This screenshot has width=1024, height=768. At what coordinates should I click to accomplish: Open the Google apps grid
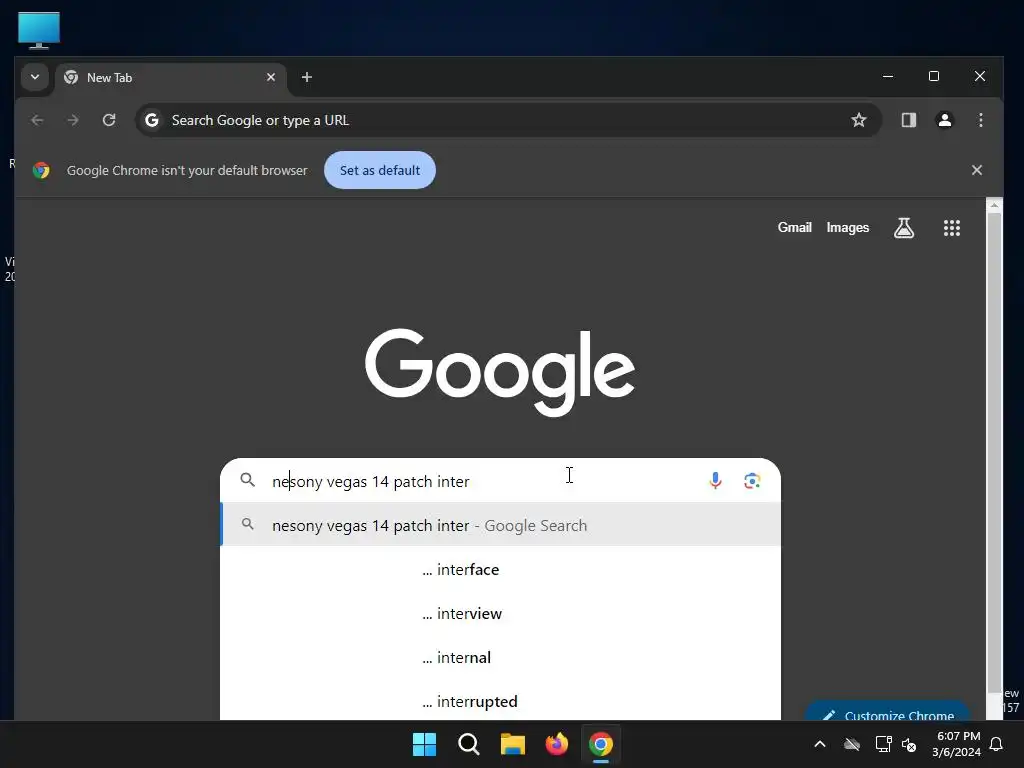[x=952, y=228]
